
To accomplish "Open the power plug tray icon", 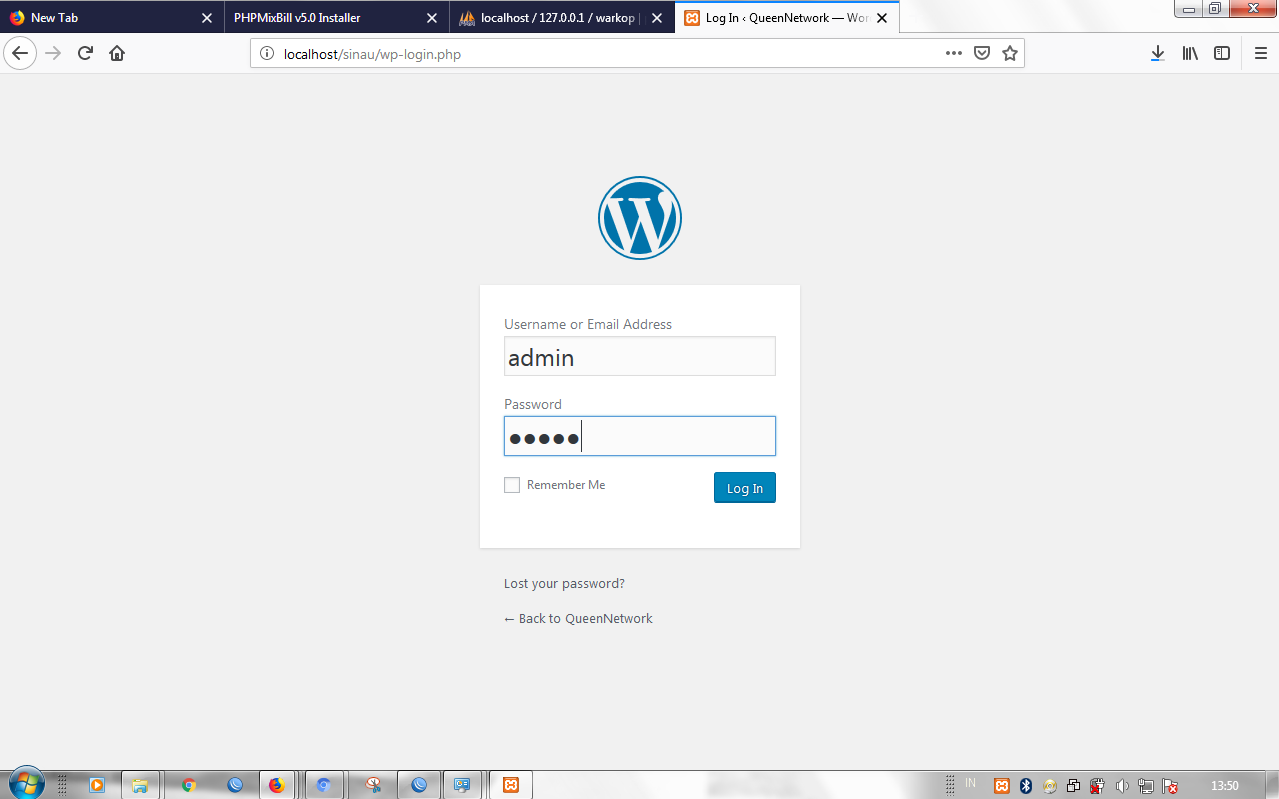I will pyautogui.click(x=1097, y=786).
